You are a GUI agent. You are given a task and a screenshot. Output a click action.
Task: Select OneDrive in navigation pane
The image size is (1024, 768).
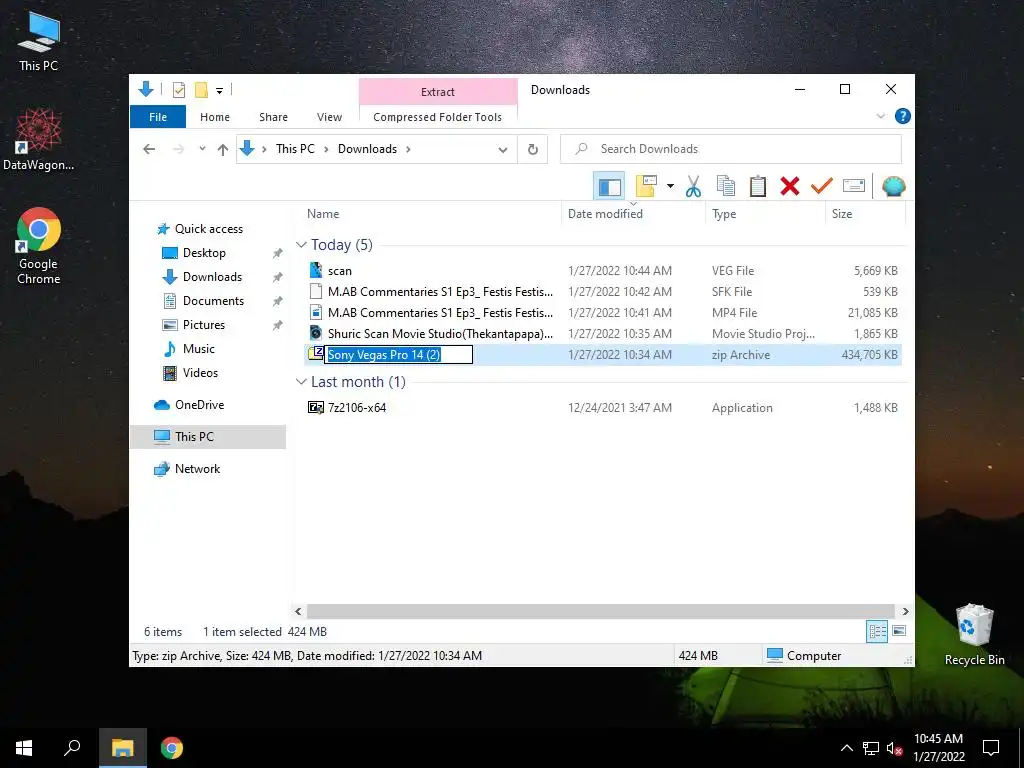tap(199, 405)
